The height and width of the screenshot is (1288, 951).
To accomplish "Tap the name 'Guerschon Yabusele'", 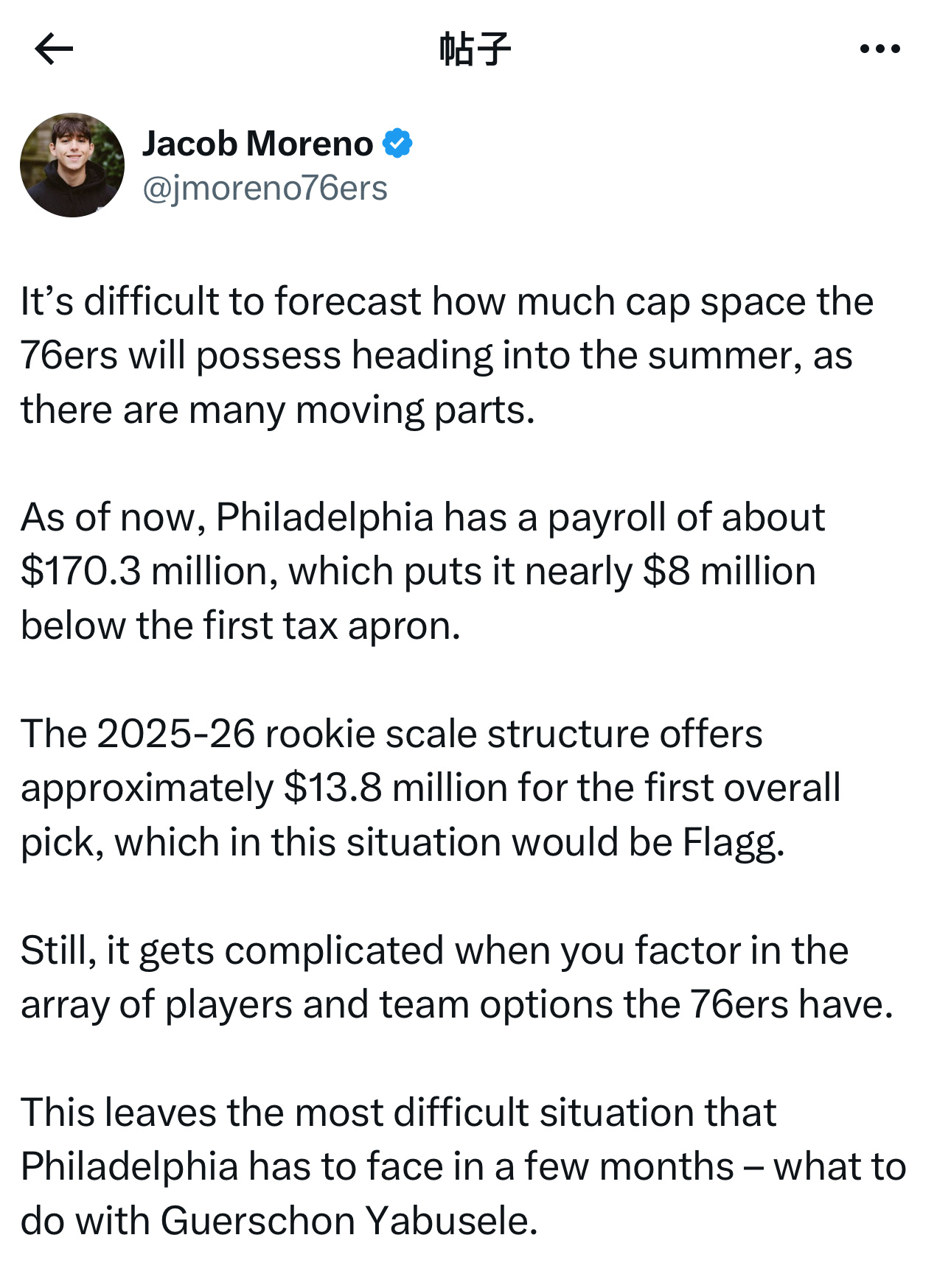I will point(349,1221).
